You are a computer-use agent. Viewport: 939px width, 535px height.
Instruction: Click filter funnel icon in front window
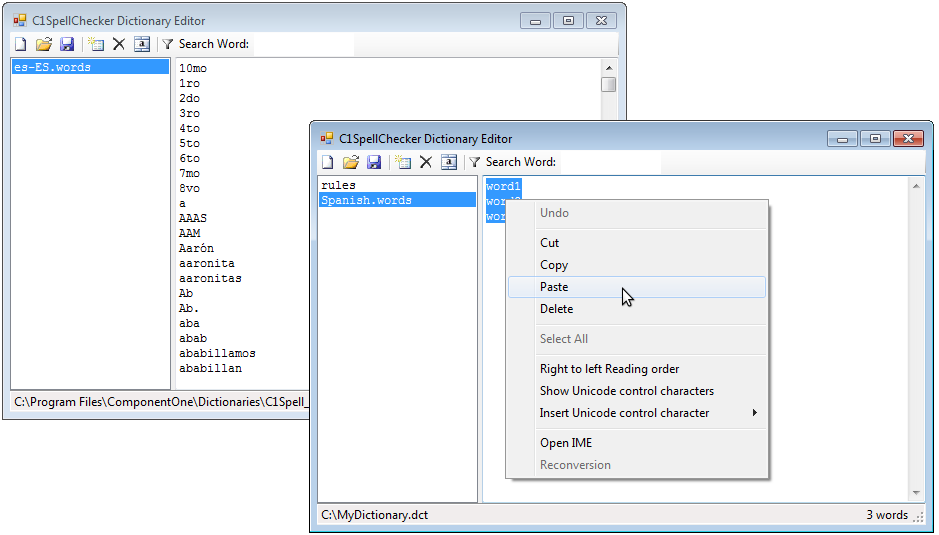click(474, 162)
